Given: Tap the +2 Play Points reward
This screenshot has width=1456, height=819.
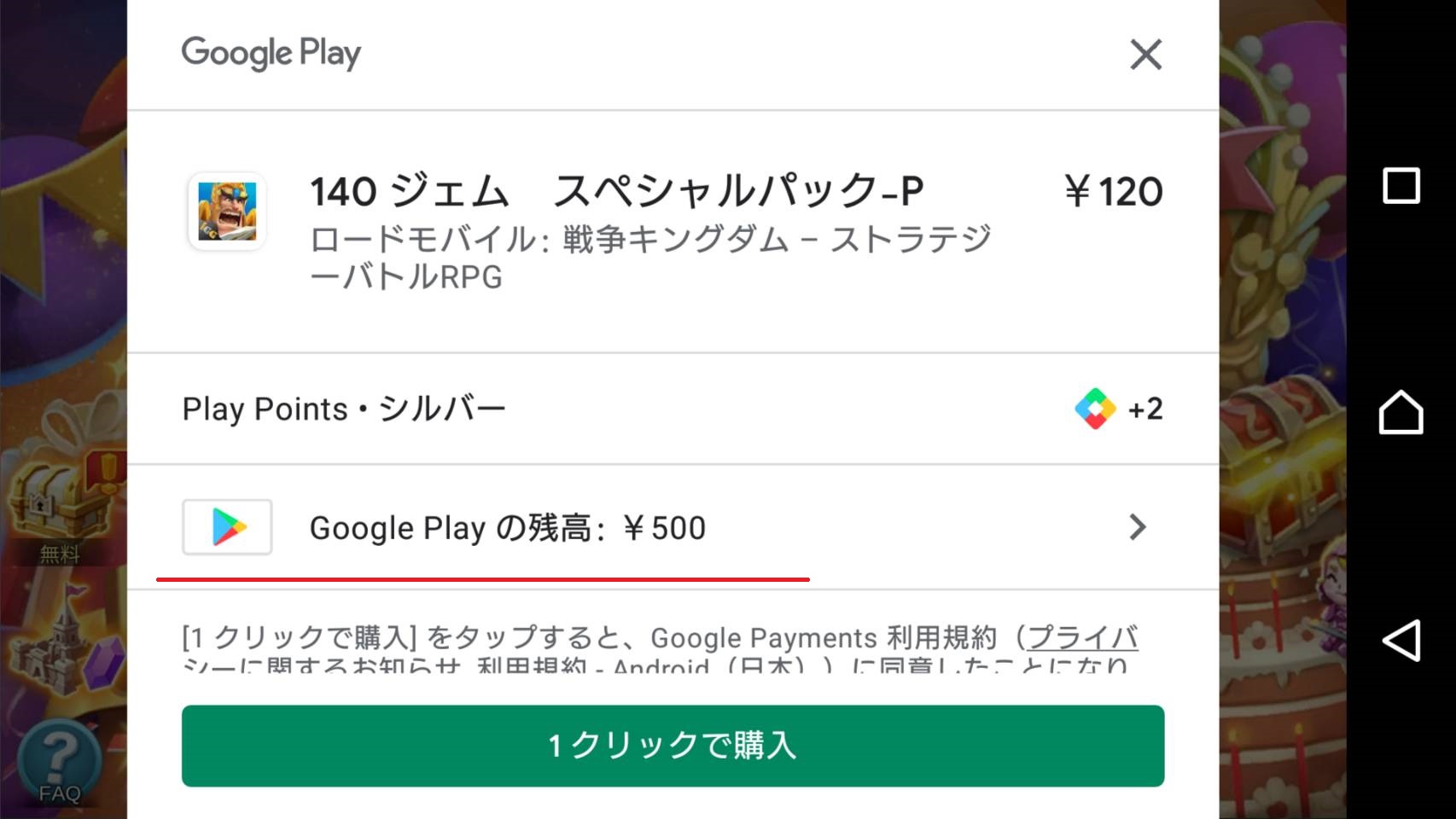Looking at the screenshot, I should 1145,409.
